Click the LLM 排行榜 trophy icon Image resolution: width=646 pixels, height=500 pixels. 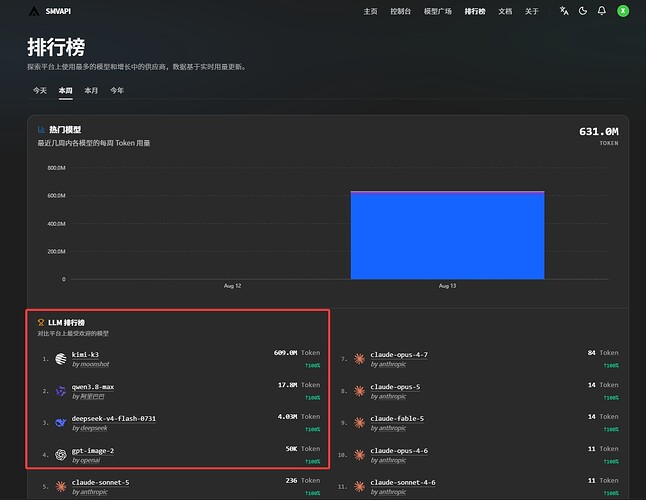tap(41, 322)
